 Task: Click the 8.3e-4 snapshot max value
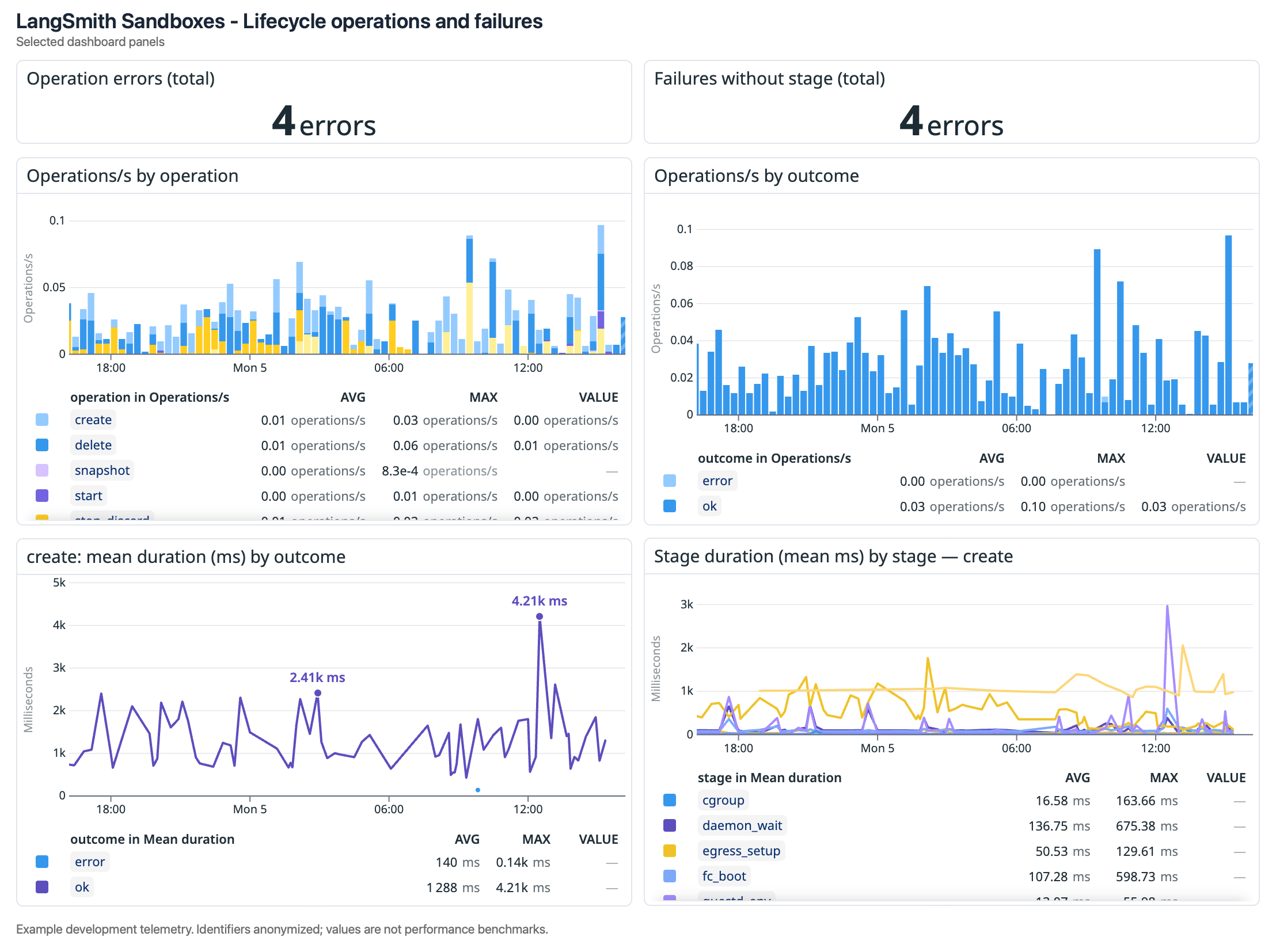[x=439, y=471]
